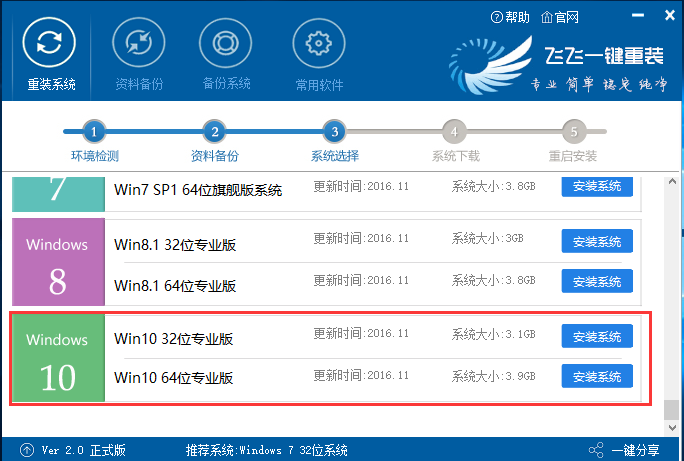
Task: Go to step 1 环境检测
Action: (93, 131)
